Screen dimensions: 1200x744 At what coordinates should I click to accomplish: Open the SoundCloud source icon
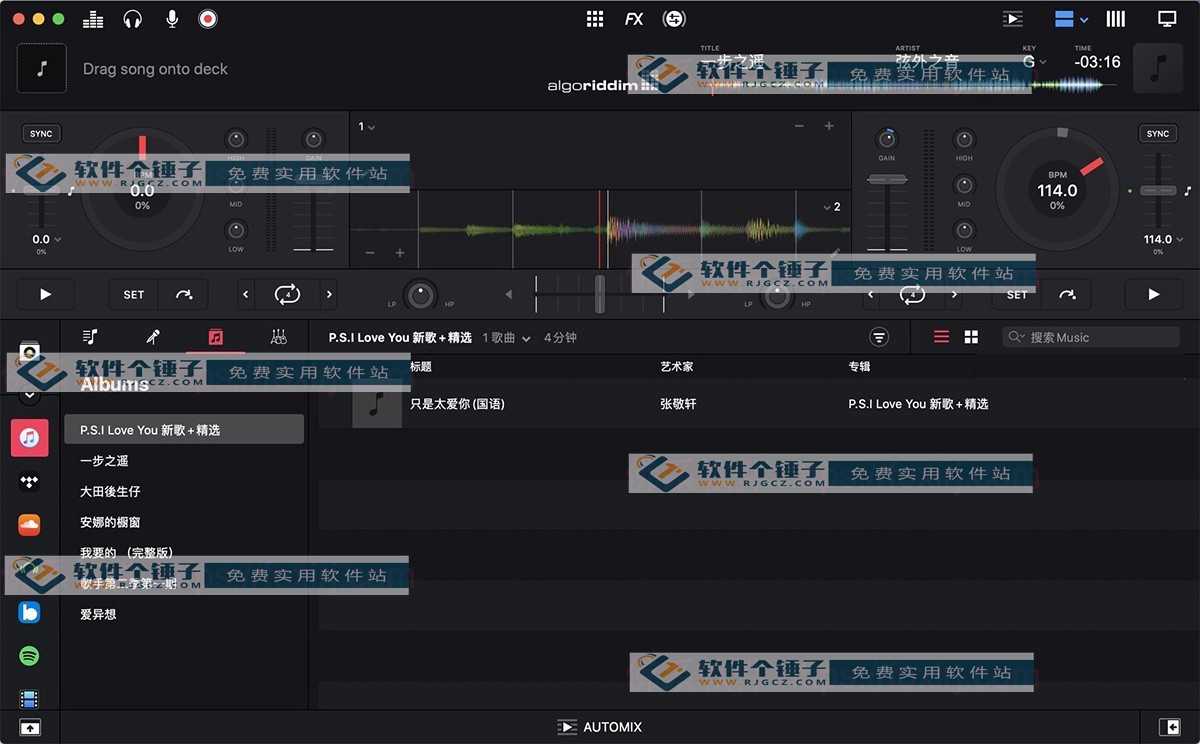coord(30,525)
